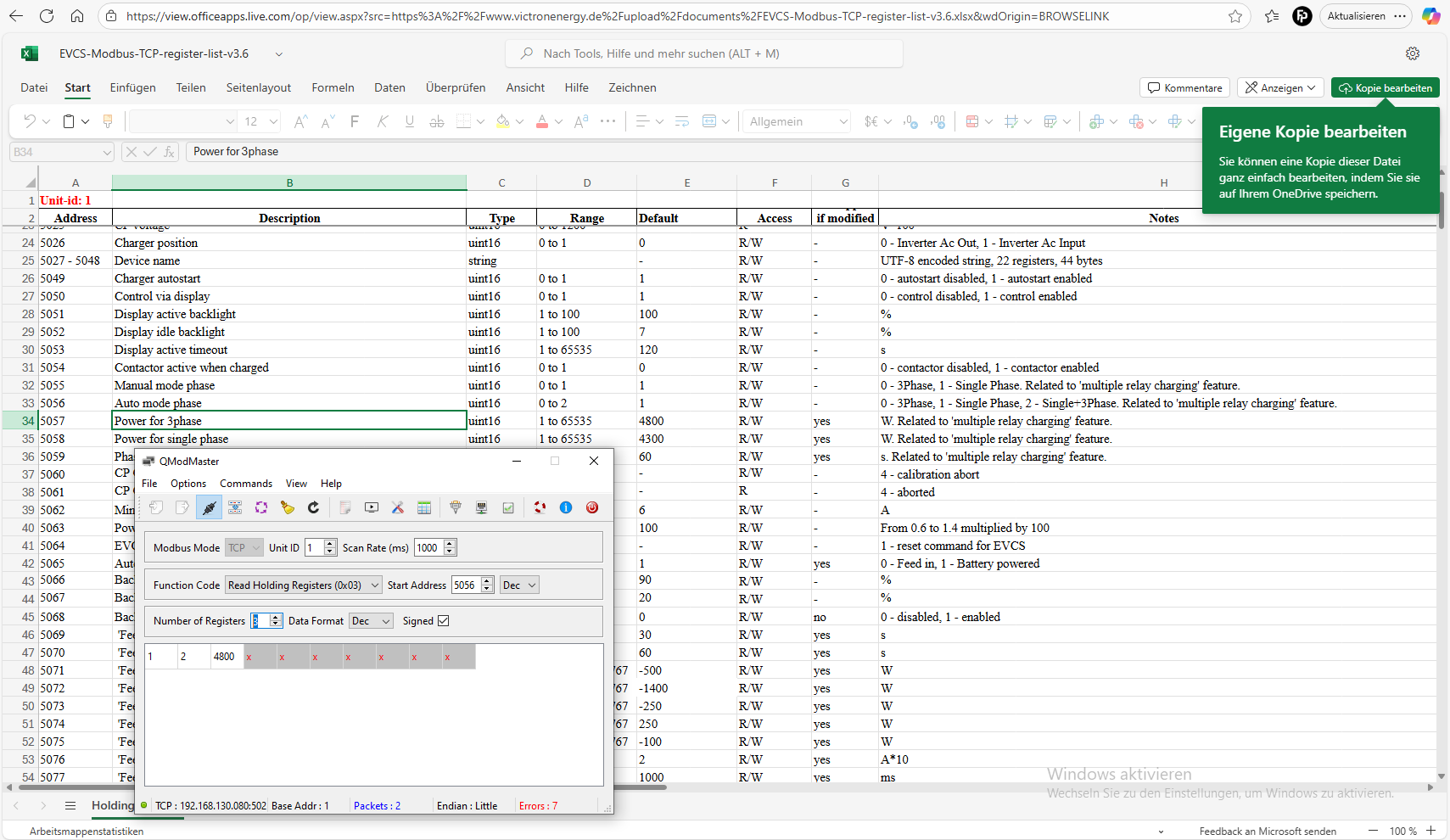Click the connect plug icon in QModMaster
The height and width of the screenshot is (840, 1450).
click(x=209, y=507)
